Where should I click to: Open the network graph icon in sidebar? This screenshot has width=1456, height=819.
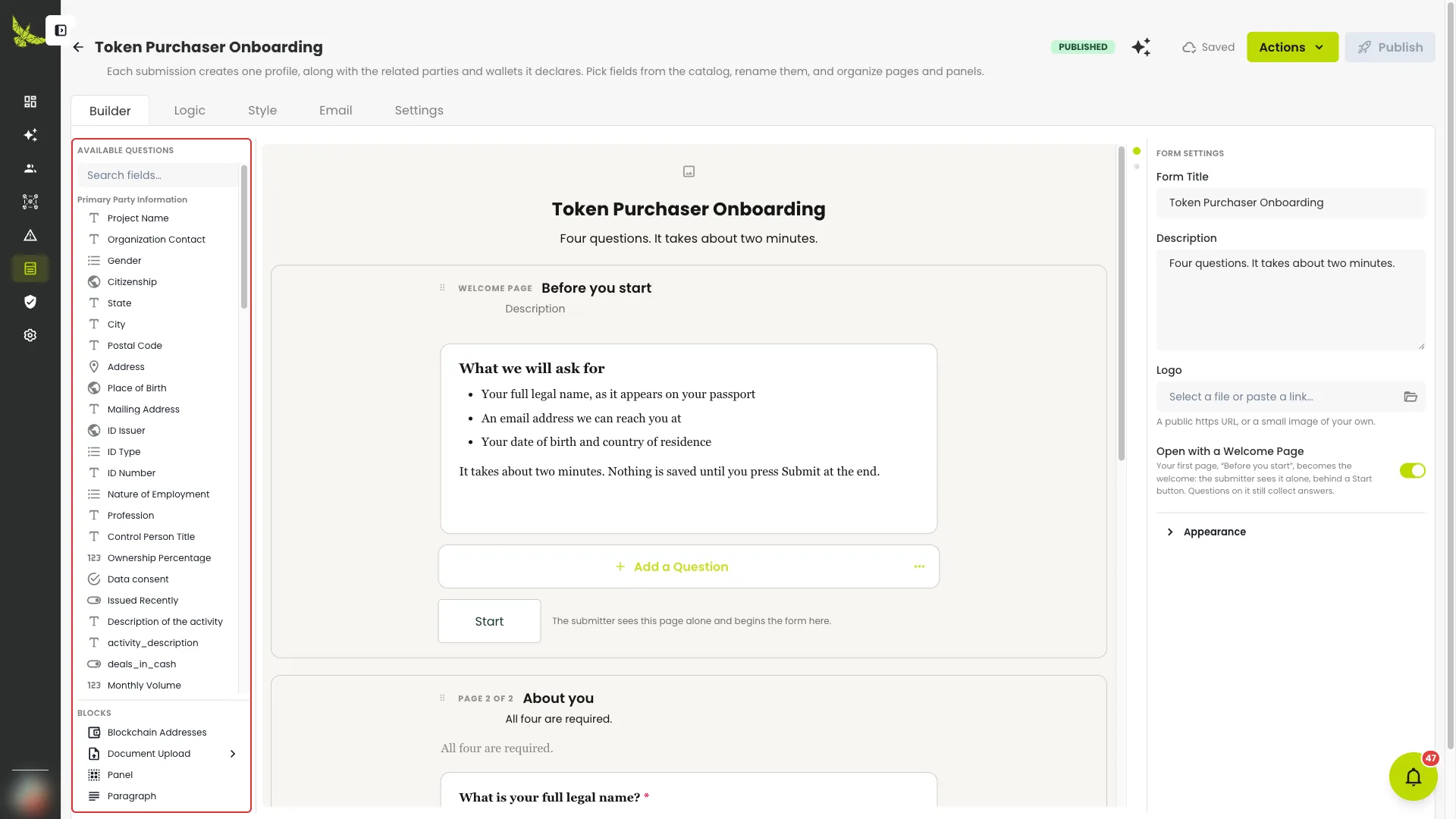(x=30, y=202)
